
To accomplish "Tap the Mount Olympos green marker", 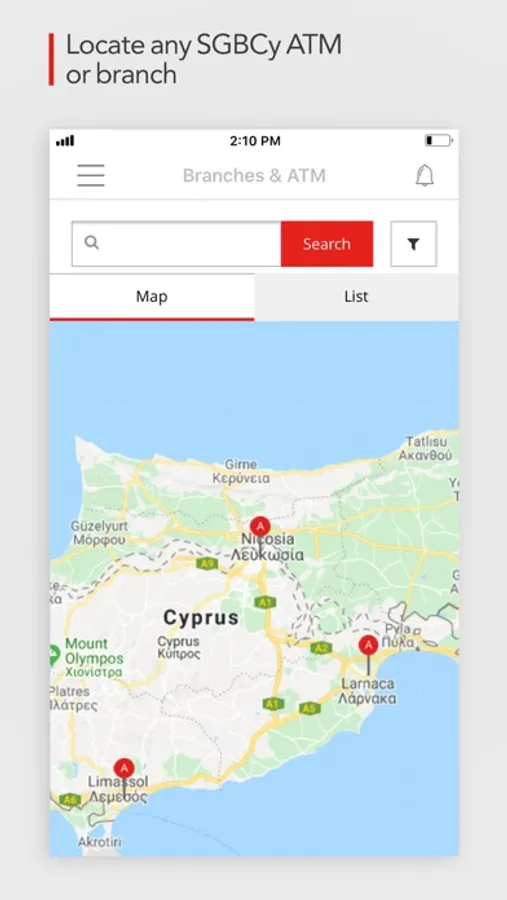I will tap(54, 653).
